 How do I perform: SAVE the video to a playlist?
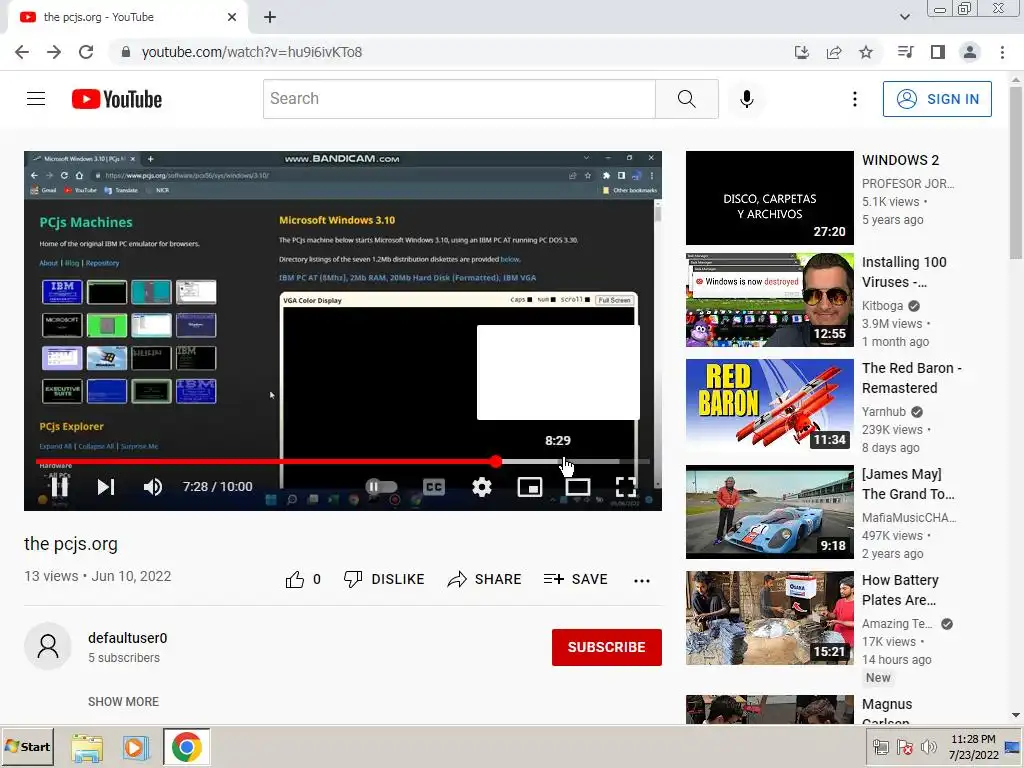(575, 579)
